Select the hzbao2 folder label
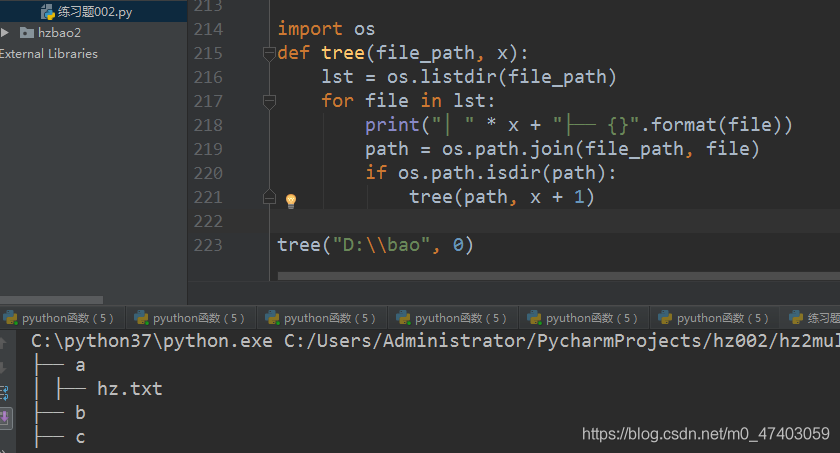Viewport: 840px width, 453px height. coord(59,33)
